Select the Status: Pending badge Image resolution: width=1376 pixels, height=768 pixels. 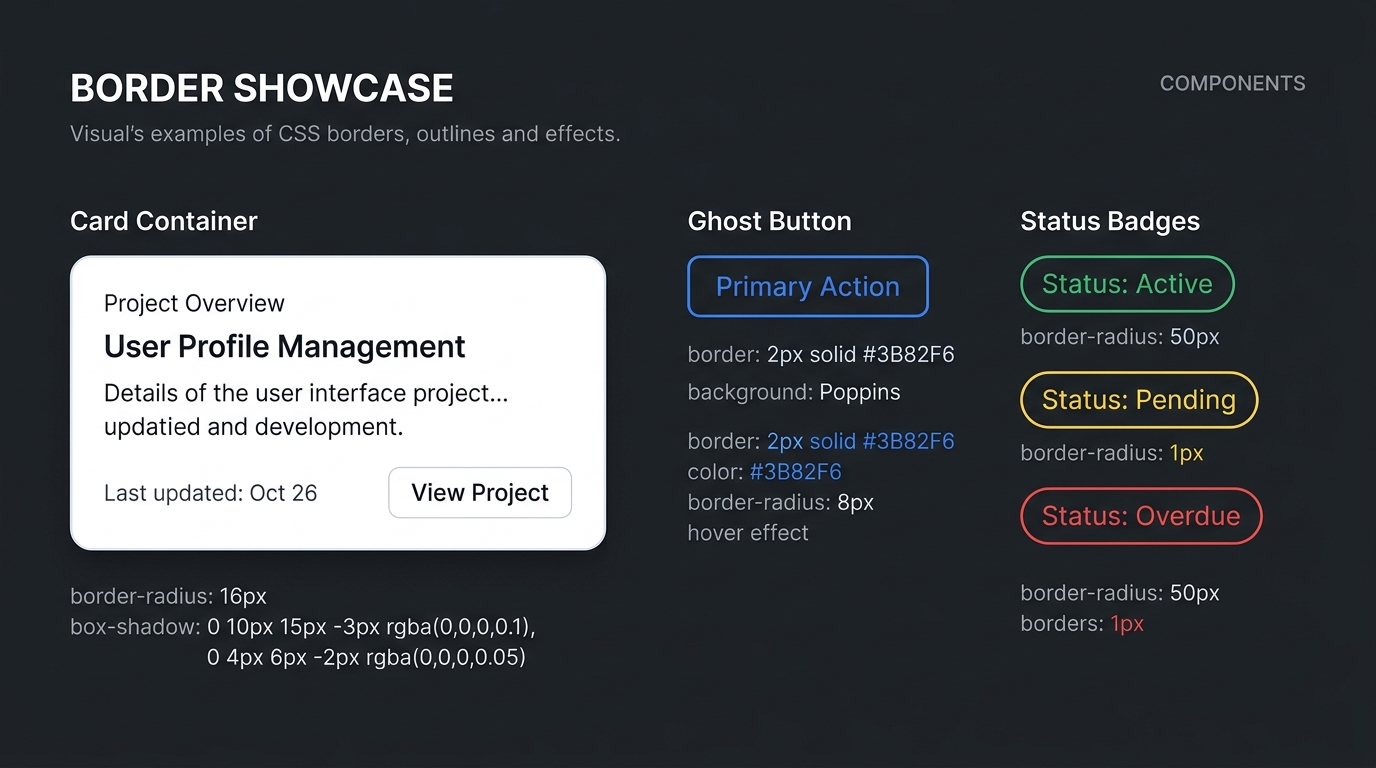click(x=1139, y=400)
